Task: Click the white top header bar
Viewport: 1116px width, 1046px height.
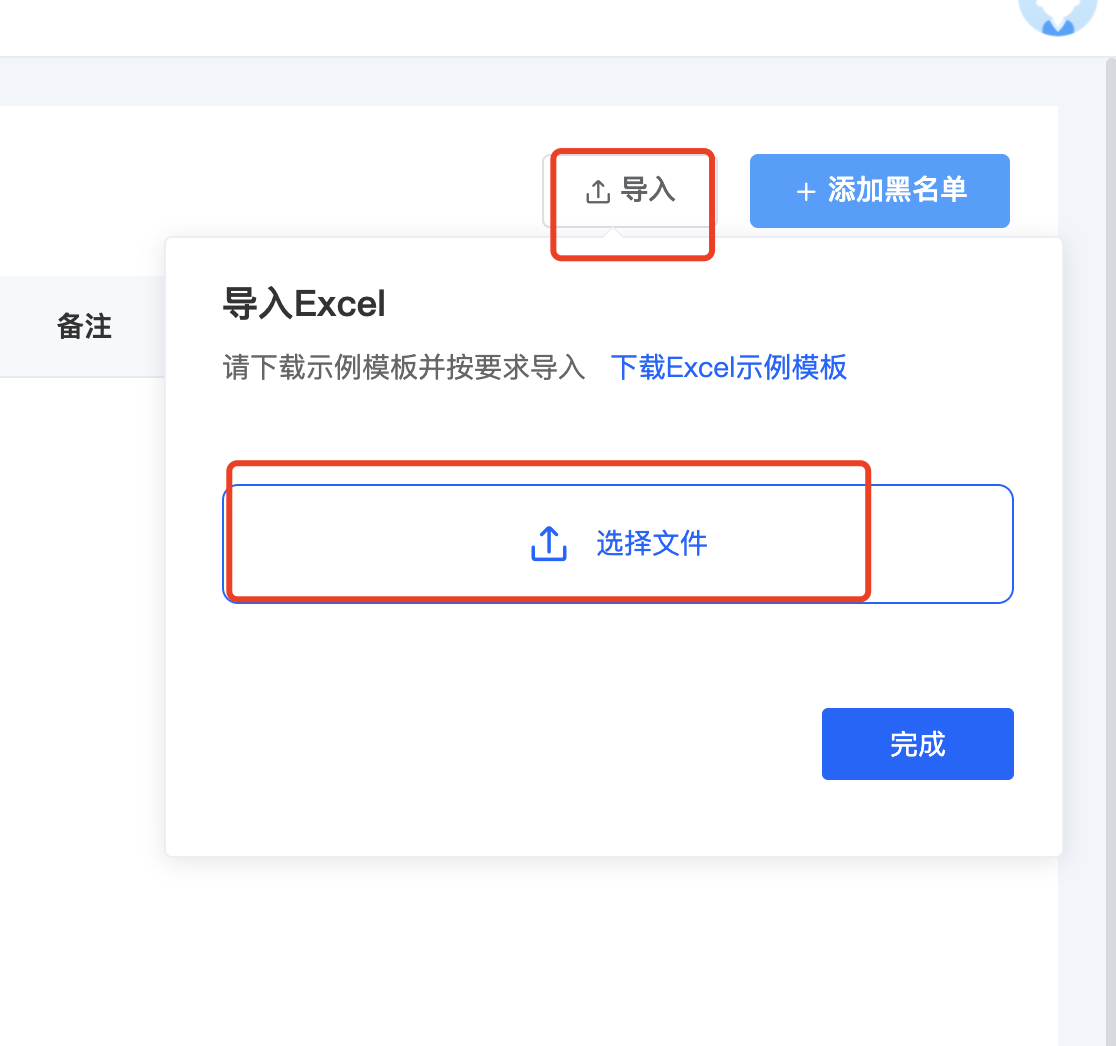Action: (x=498, y=28)
